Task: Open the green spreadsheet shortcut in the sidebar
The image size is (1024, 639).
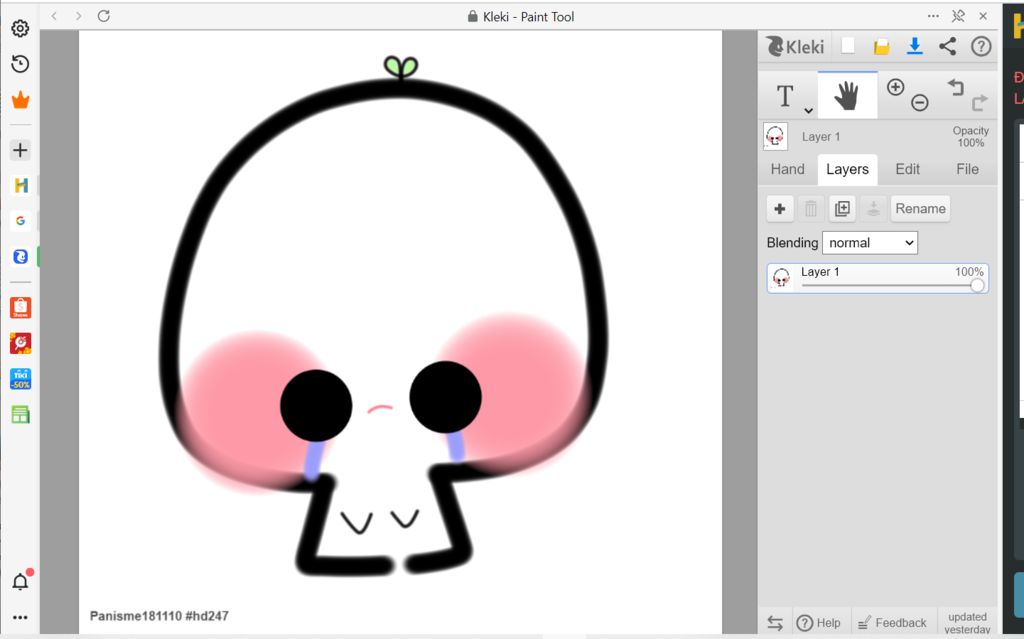Action: coord(20,414)
